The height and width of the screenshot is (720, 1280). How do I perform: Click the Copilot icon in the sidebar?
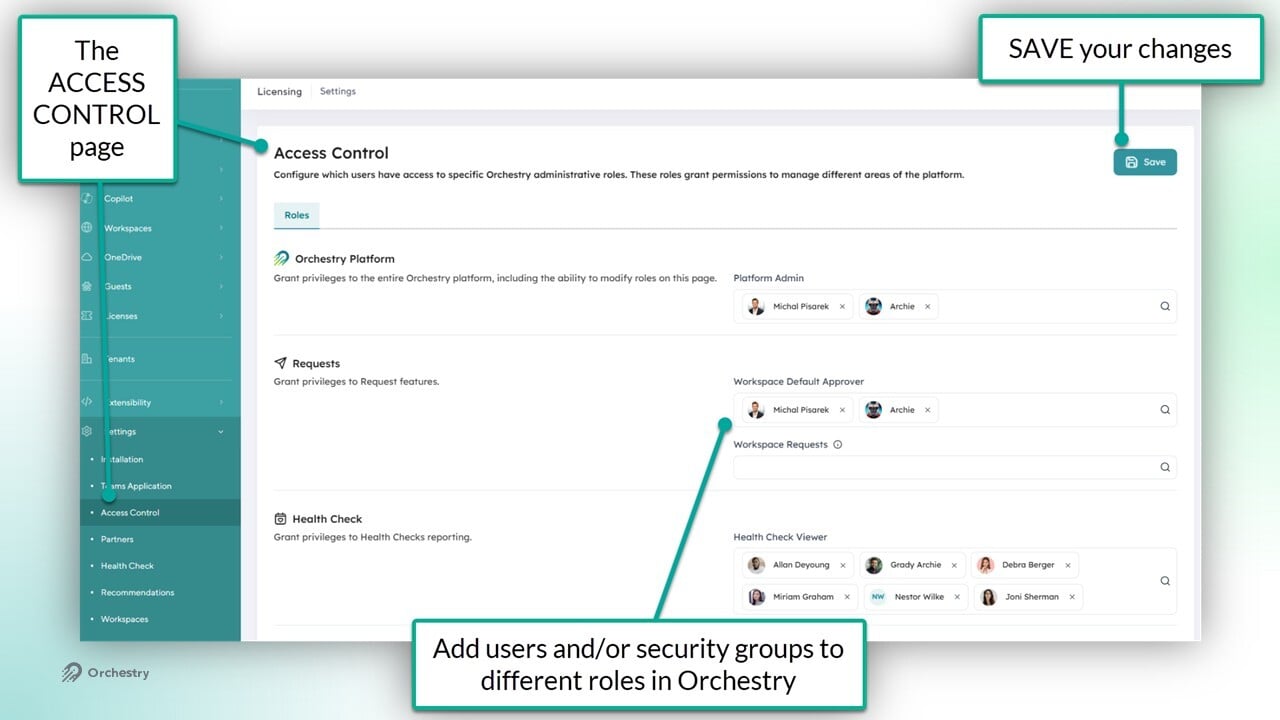coord(87,198)
